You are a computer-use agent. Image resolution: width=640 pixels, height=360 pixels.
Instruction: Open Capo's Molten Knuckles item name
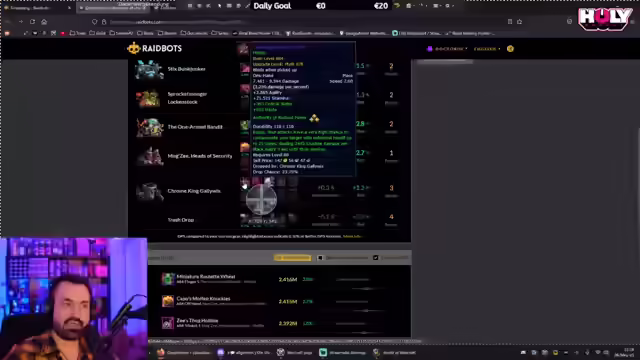pyautogui.click(x=203, y=299)
